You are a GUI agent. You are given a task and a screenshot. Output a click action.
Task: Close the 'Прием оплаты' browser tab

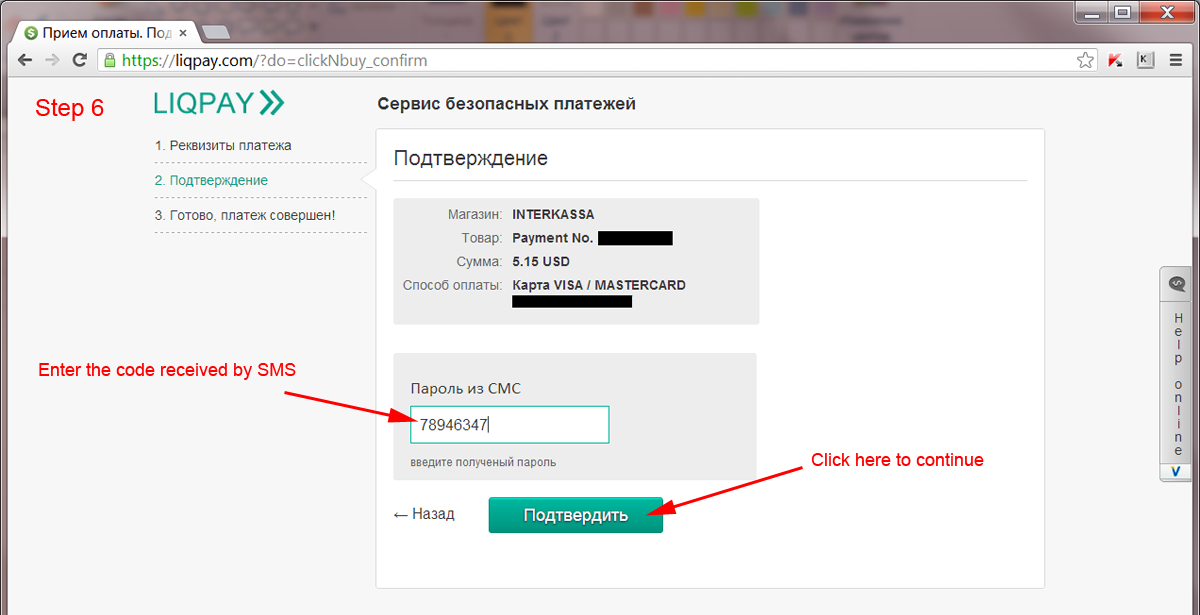(183, 32)
